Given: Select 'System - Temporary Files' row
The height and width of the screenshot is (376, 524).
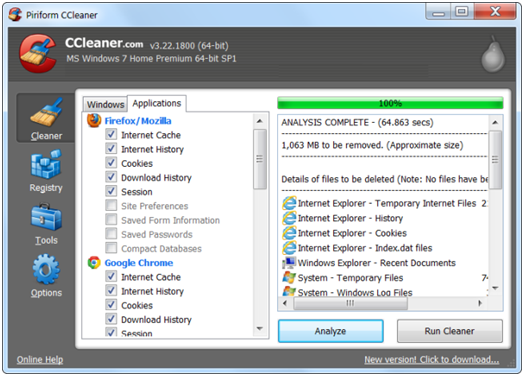Looking at the screenshot, I should (x=384, y=277).
